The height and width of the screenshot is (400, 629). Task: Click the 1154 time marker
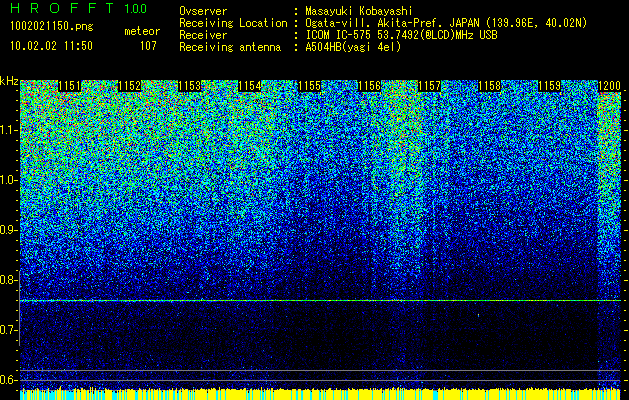[250, 86]
